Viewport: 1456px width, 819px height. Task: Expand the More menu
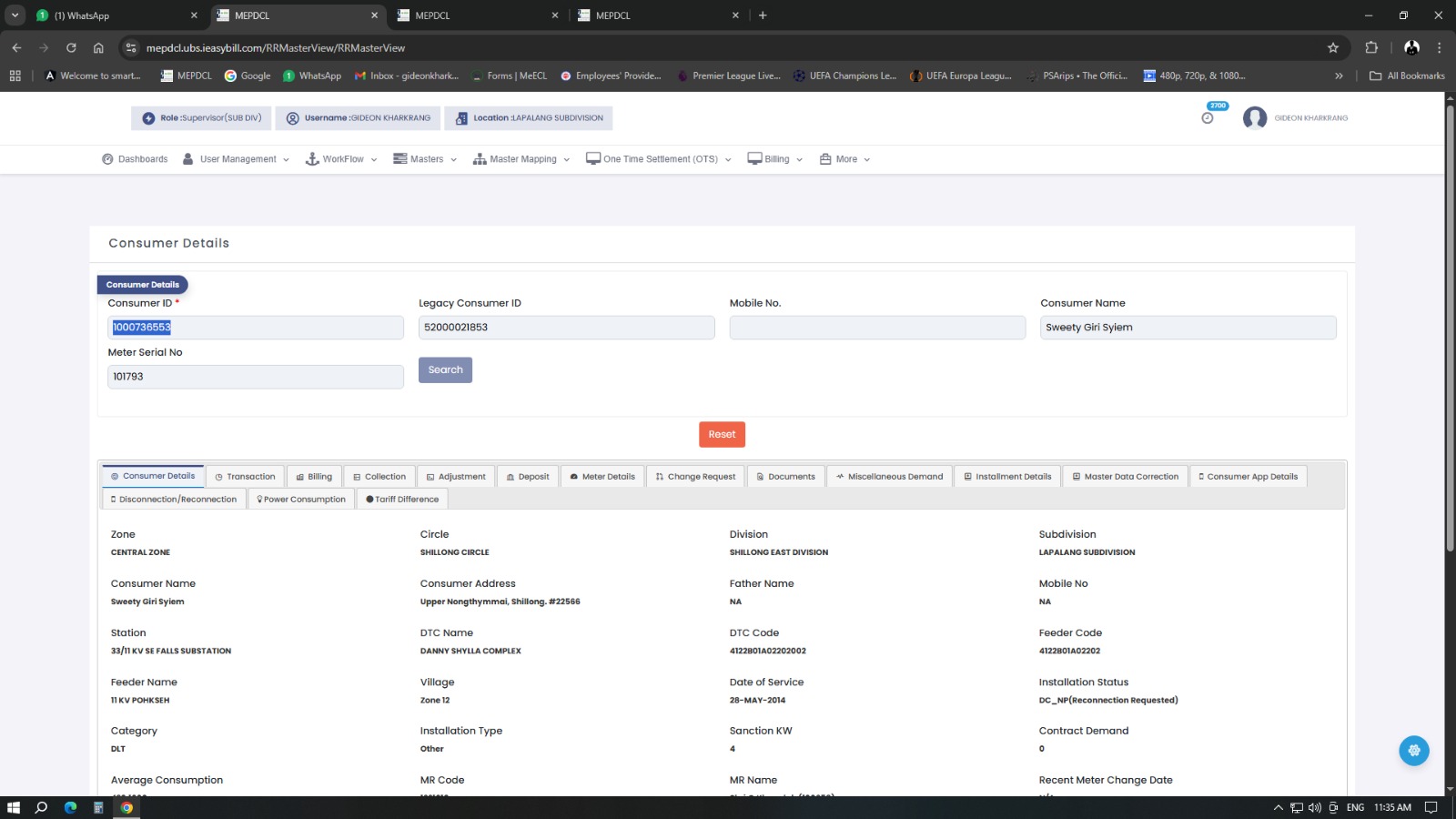(x=845, y=159)
